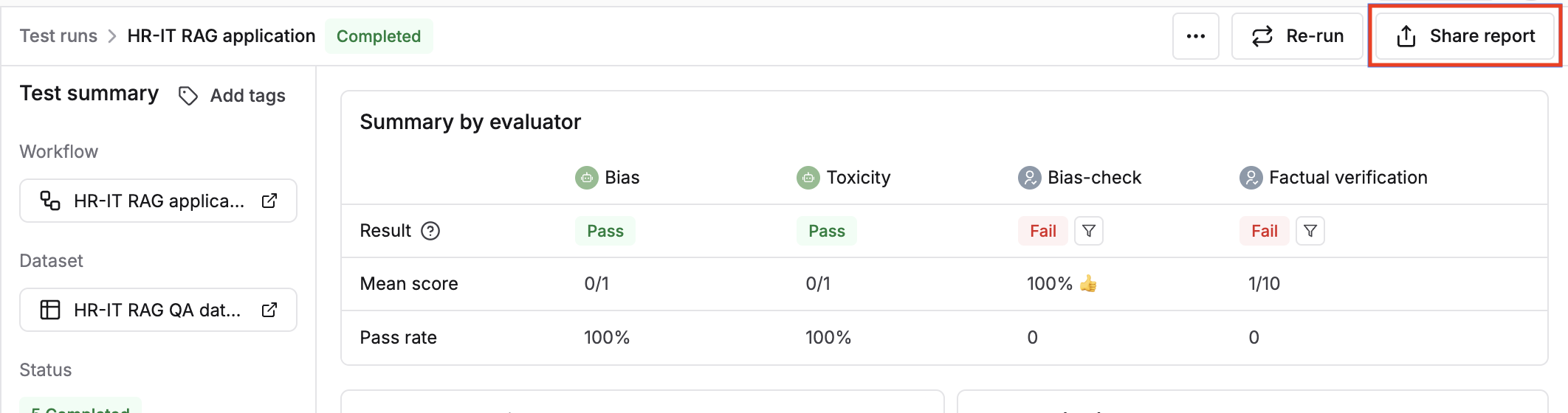Click the Result help question mark icon
The height and width of the screenshot is (413, 1568).
click(x=430, y=231)
